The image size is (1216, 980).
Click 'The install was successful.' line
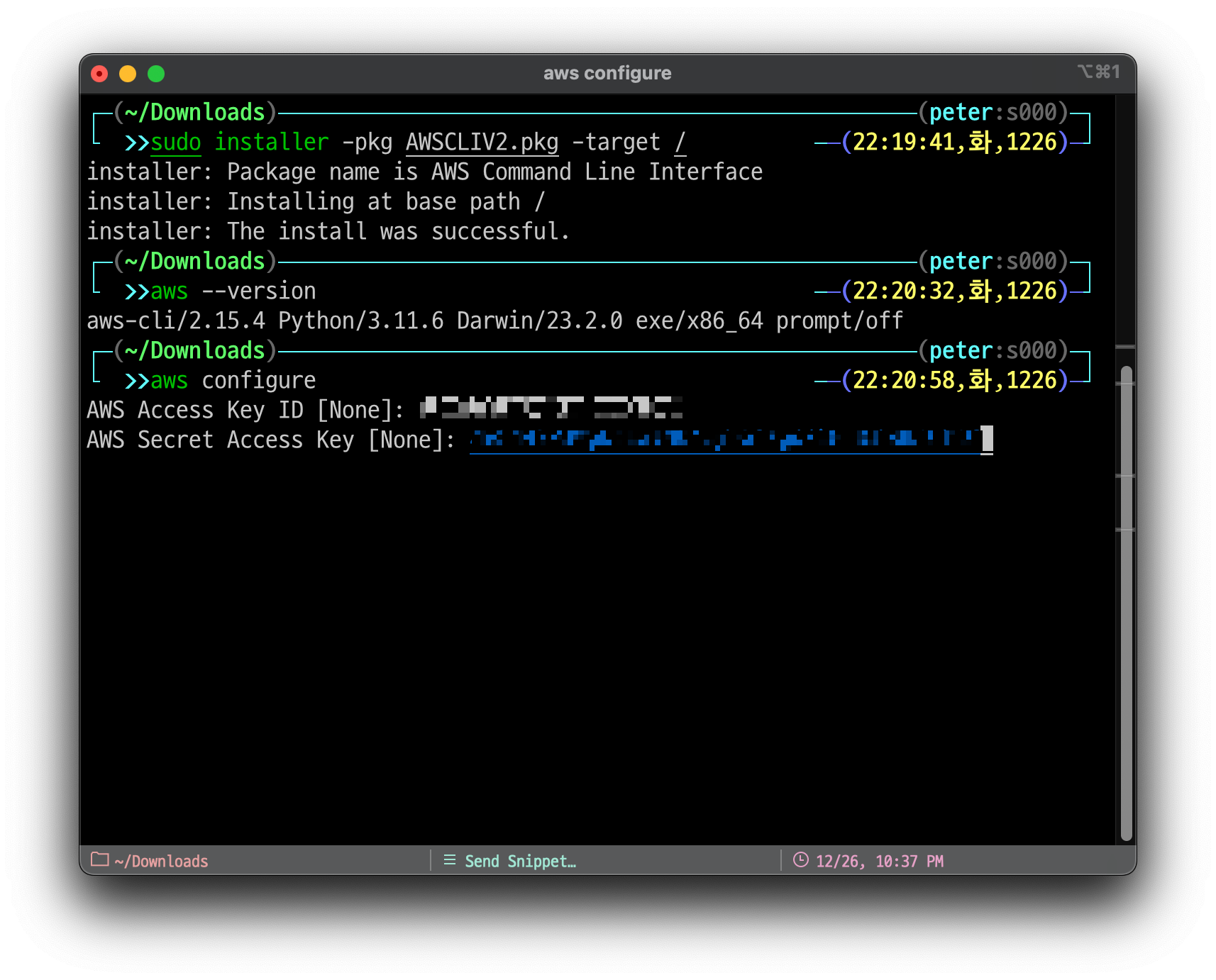(x=328, y=231)
